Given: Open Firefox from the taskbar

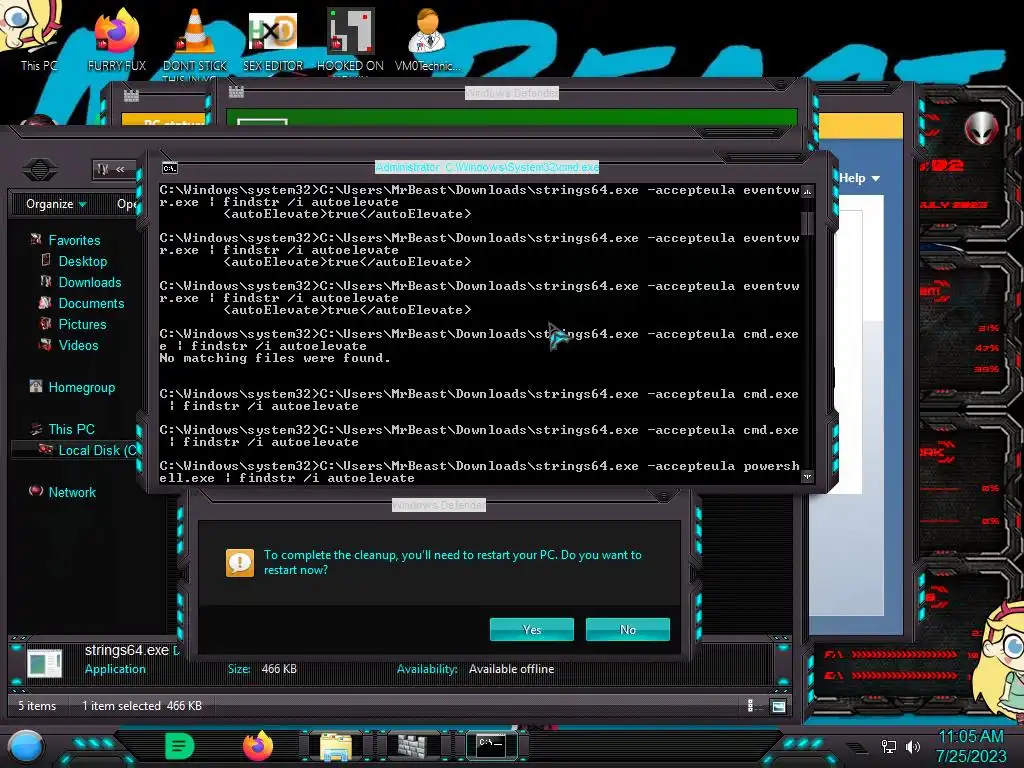Looking at the screenshot, I should (x=258, y=746).
